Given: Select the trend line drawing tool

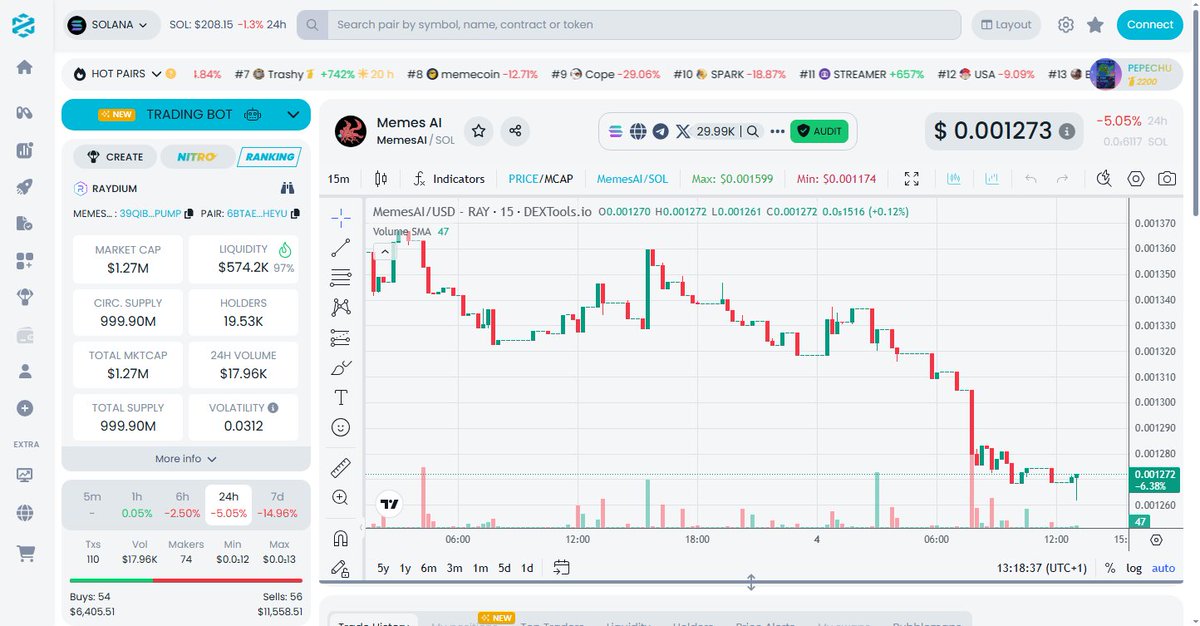Looking at the screenshot, I should (340, 247).
